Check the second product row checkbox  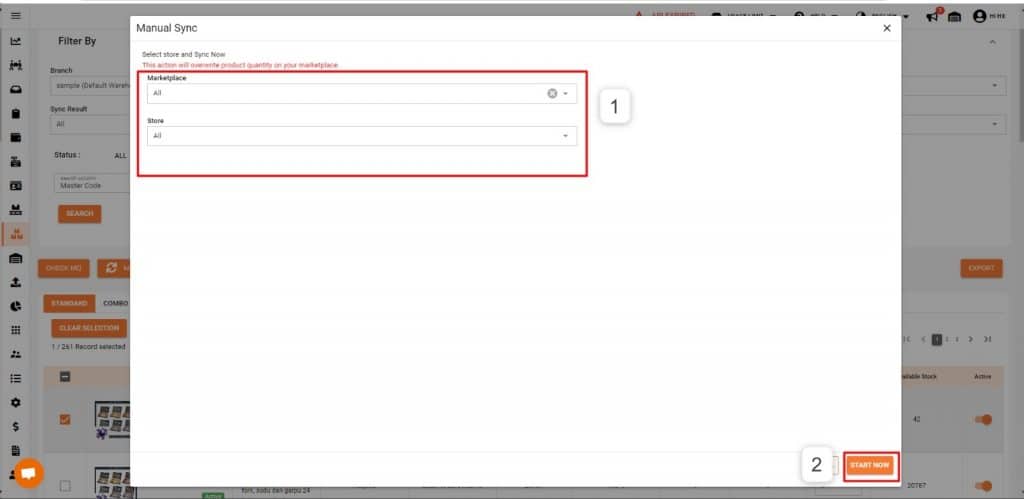click(x=65, y=486)
